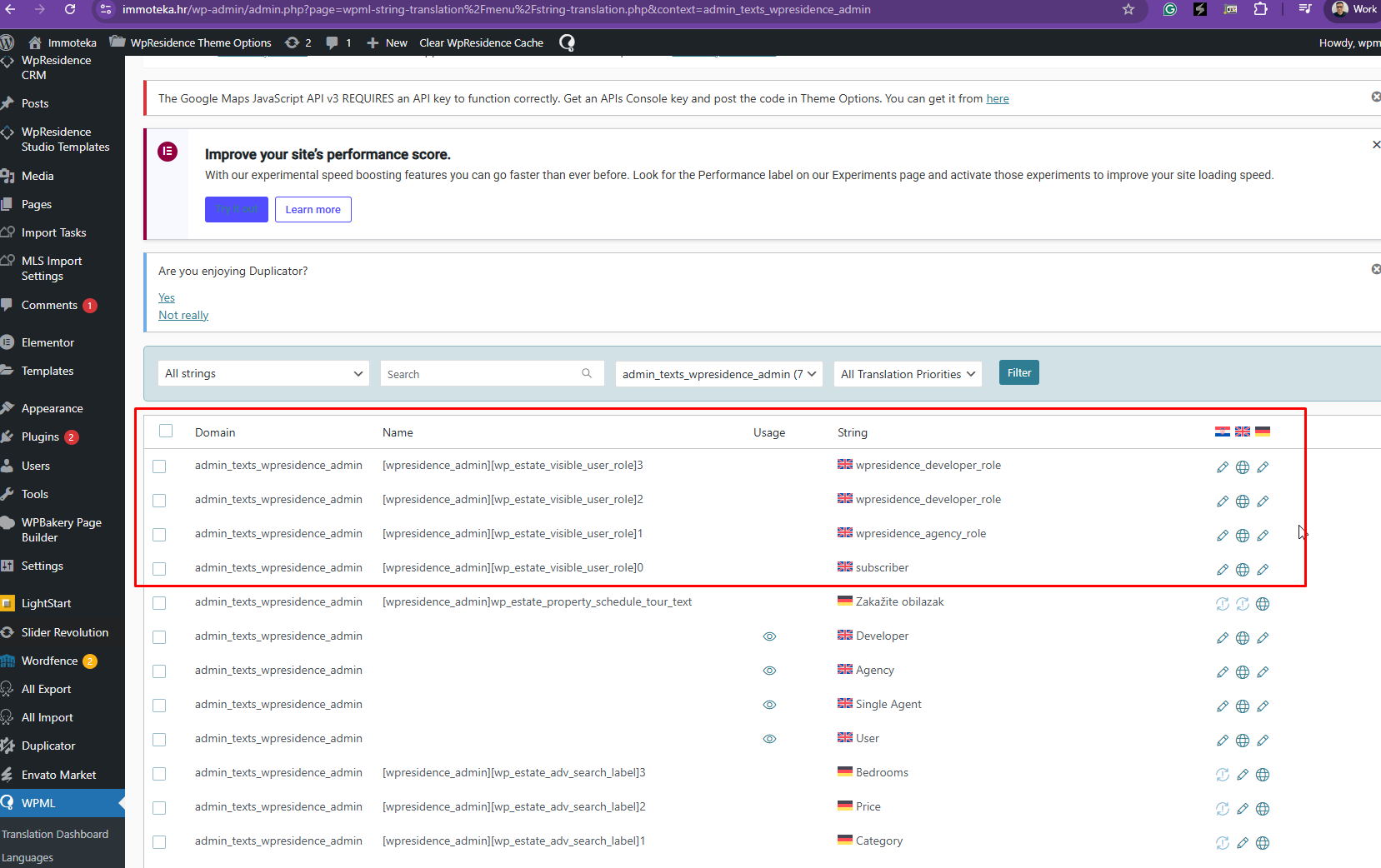Select checkbox for the Zakažite obilazak row
Image resolution: width=1381 pixels, height=868 pixels.
(x=159, y=603)
